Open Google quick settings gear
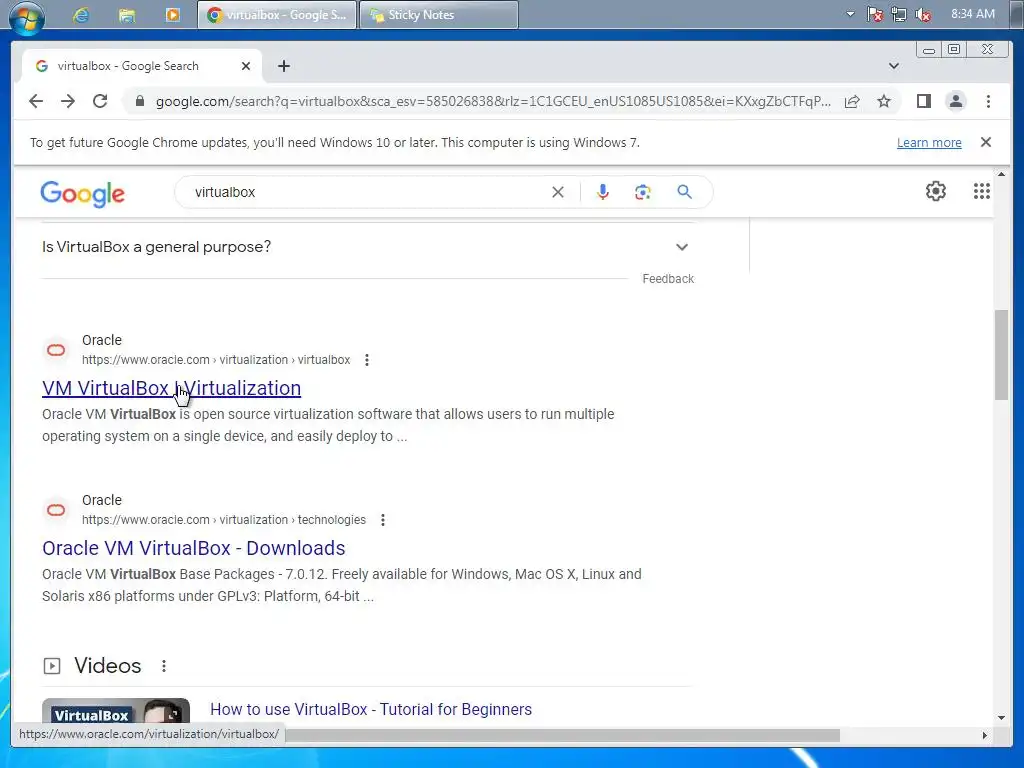1024x768 pixels. [936, 191]
